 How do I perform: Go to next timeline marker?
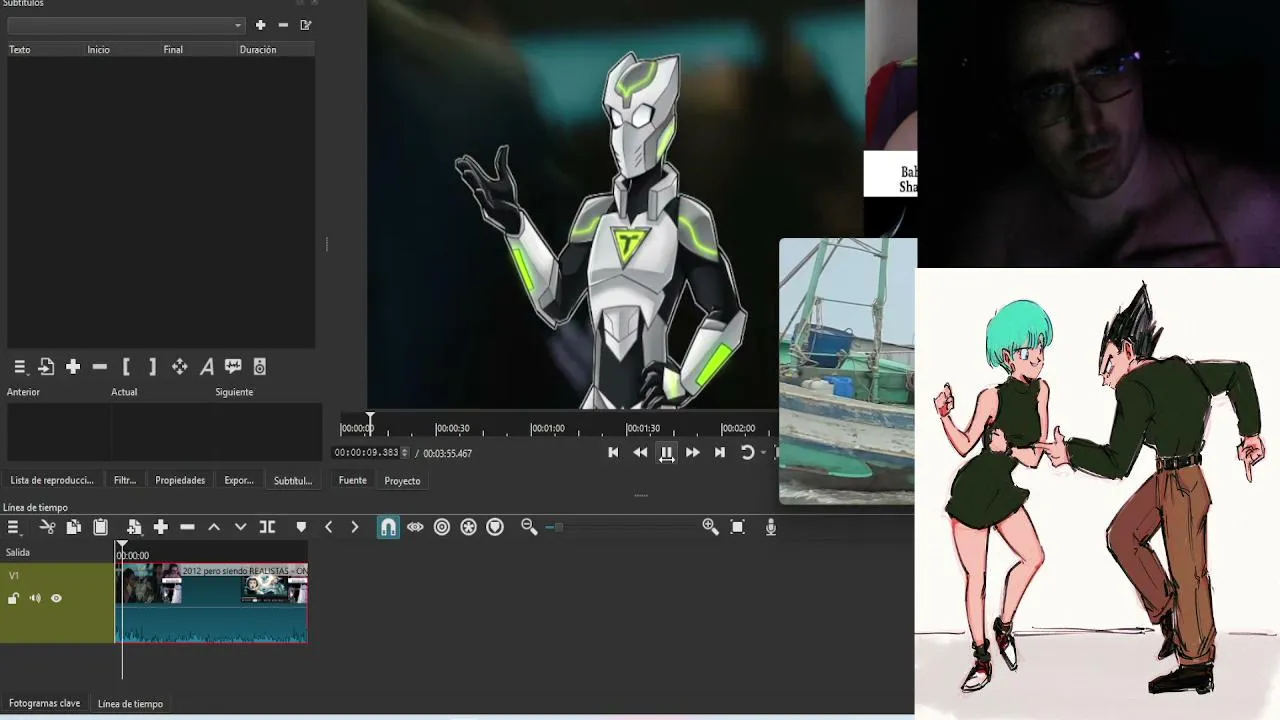[354, 527]
